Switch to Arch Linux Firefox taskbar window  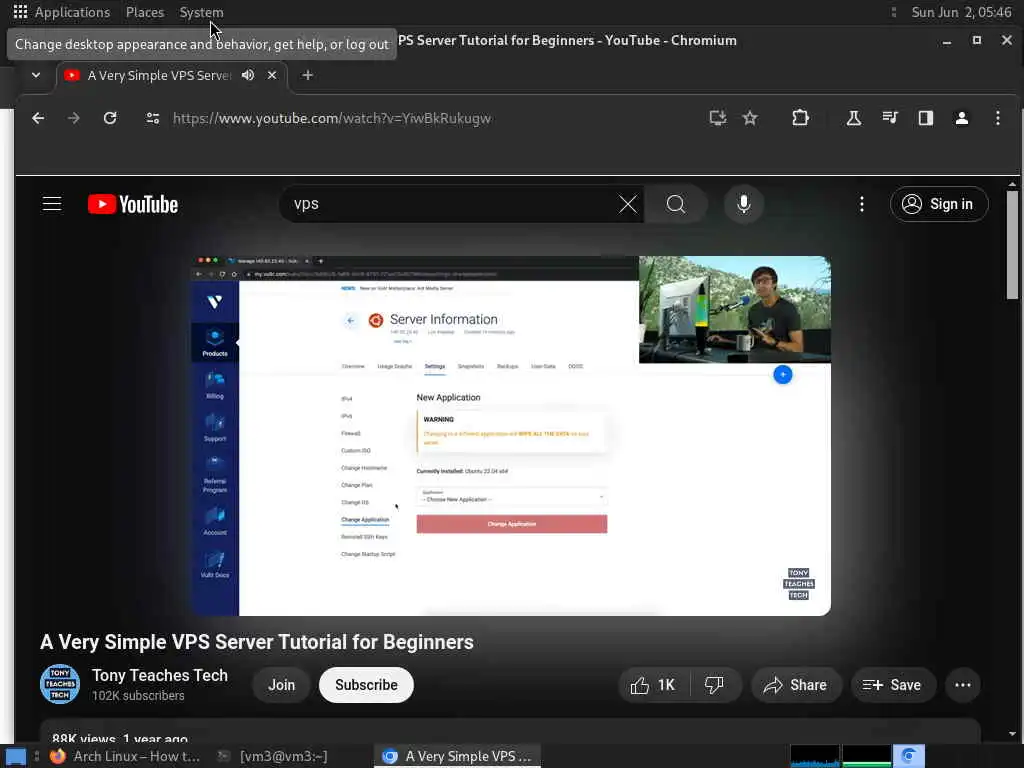point(125,756)
